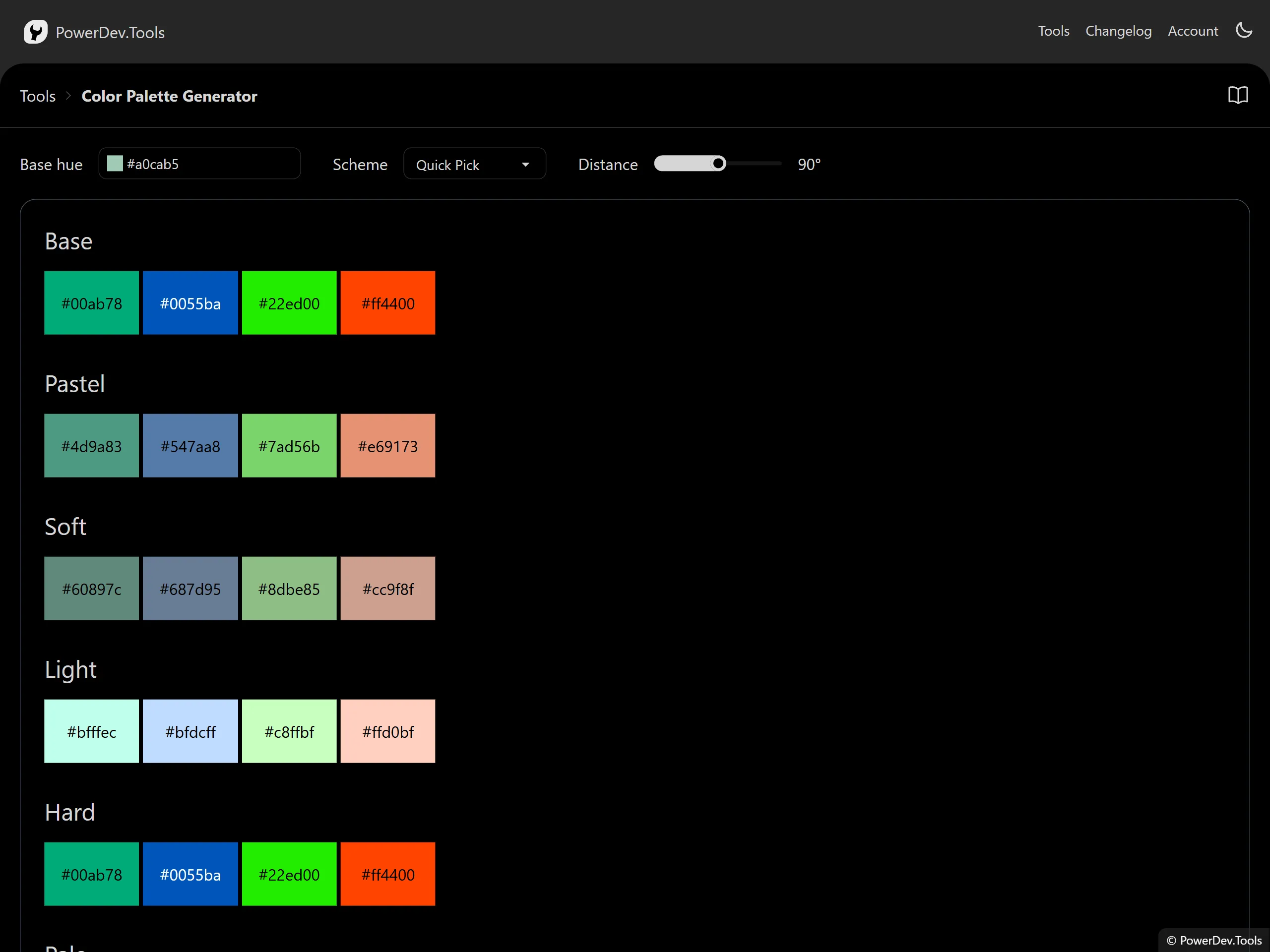Click the #0055ba blue color swatch

190,303
